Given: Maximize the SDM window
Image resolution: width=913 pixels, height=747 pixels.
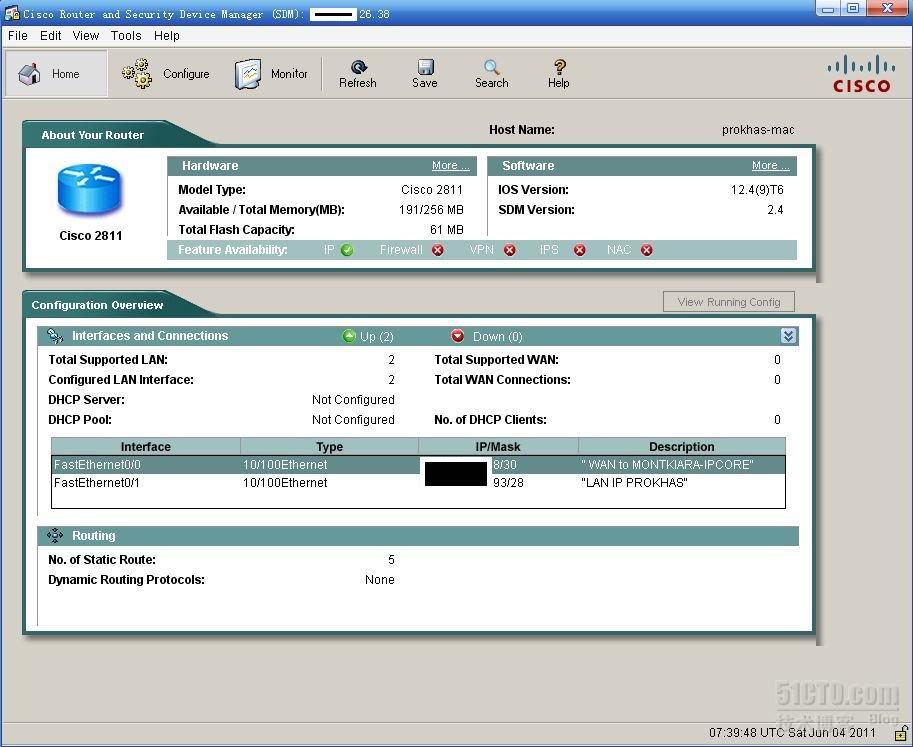Looking at the screenshot, I should 853,8.
